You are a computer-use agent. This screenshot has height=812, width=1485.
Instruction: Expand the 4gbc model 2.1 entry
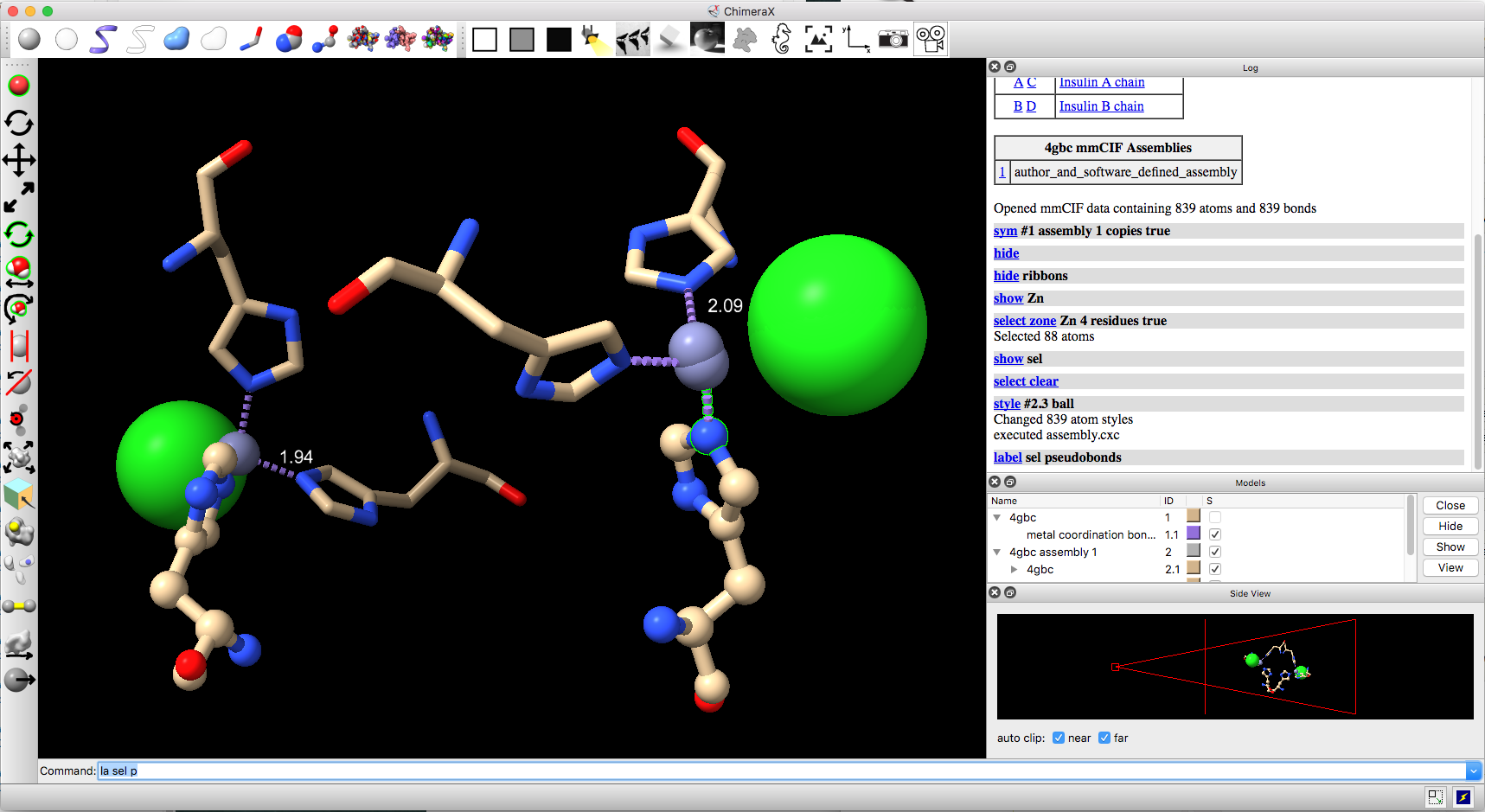tap(1014, 569)
